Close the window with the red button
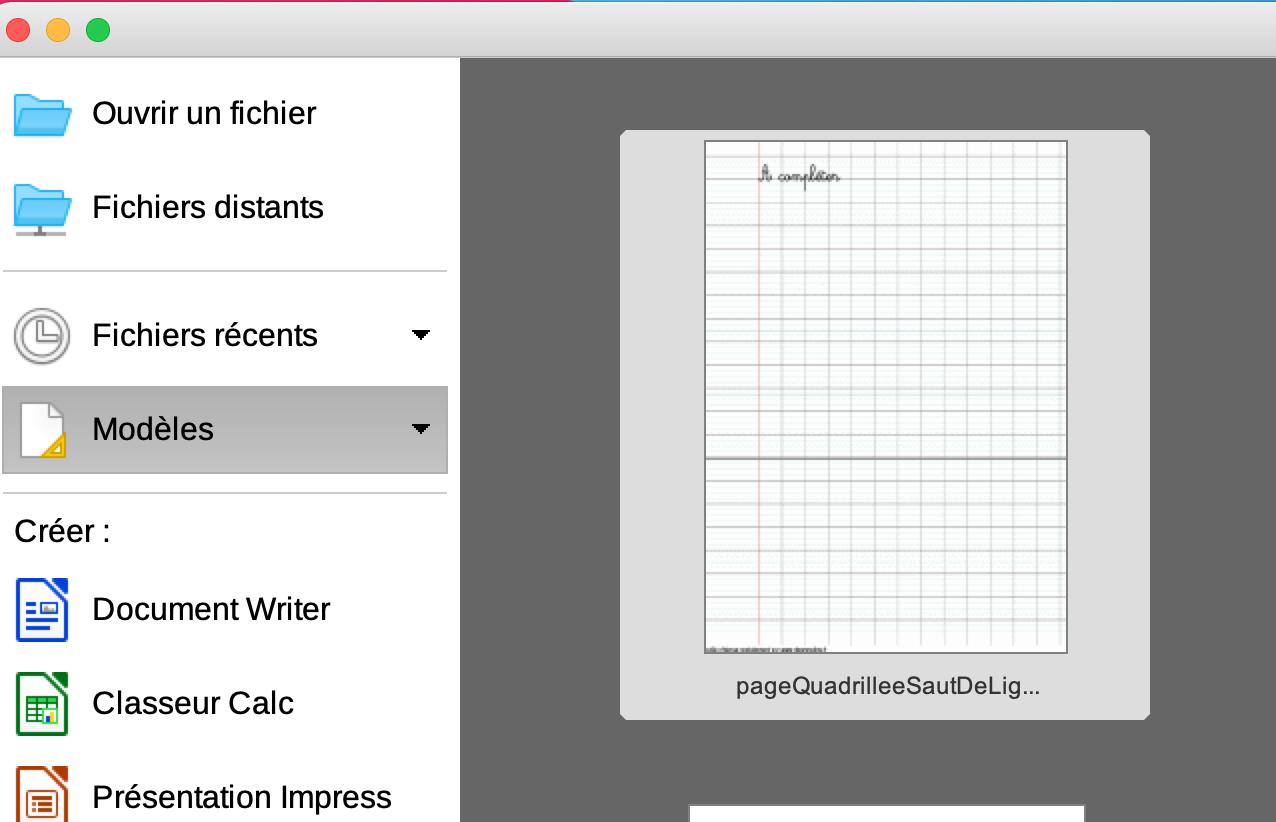1276x822 pixels. pyautogui.click(x=18, y=30)
